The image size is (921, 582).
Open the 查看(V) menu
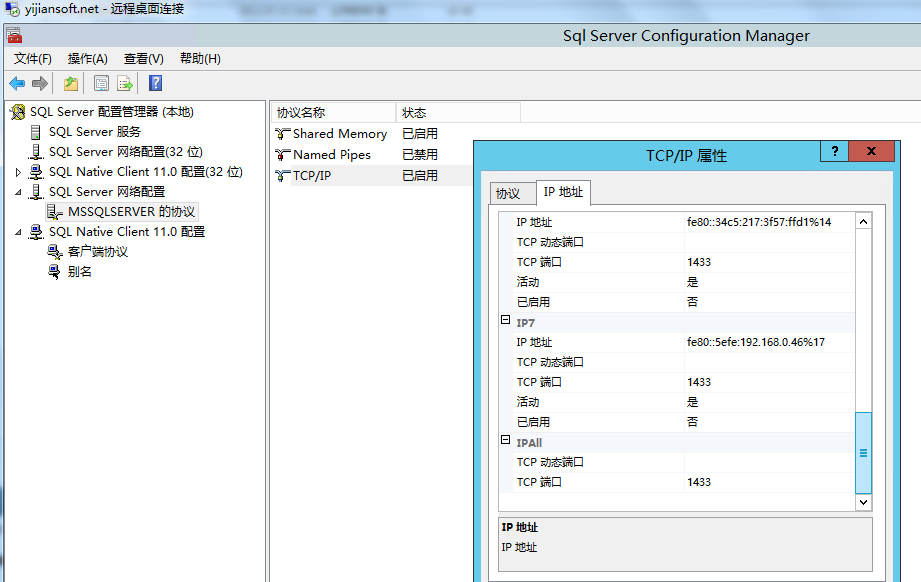[143, 59]
